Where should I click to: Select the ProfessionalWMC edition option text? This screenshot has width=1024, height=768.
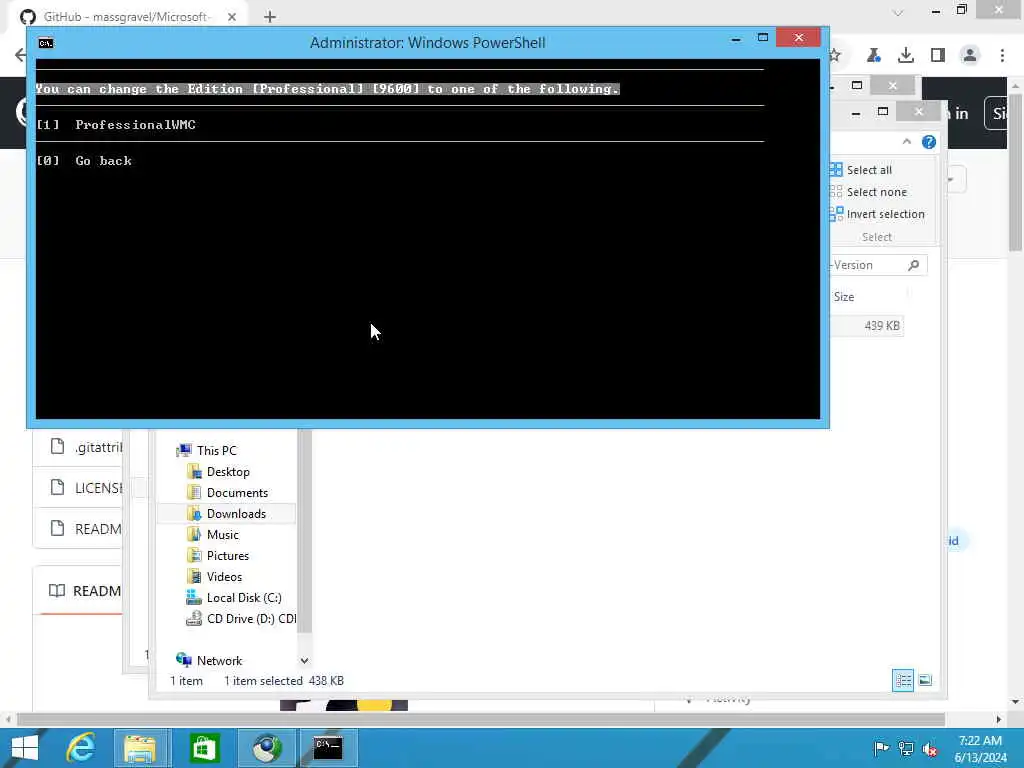135,125
